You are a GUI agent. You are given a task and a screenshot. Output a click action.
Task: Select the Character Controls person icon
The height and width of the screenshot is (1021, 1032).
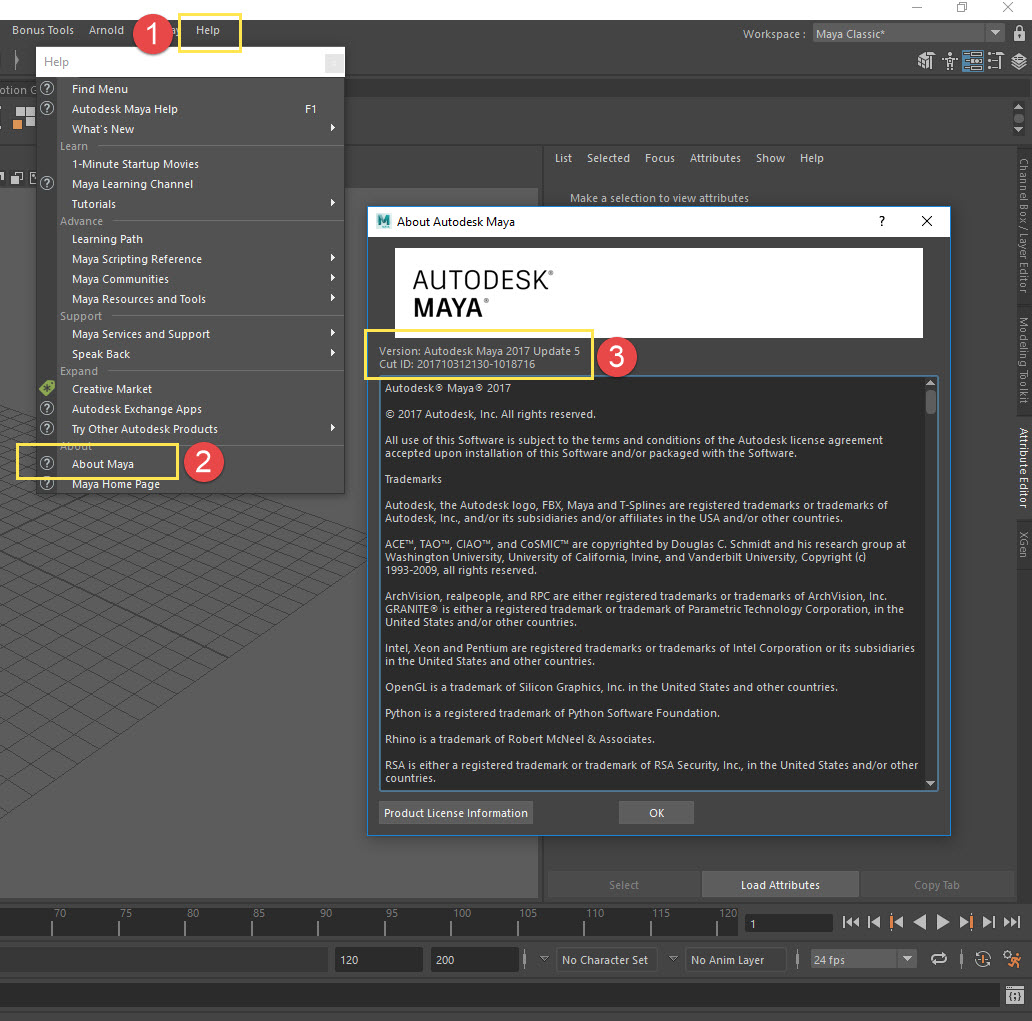point(948,61)
